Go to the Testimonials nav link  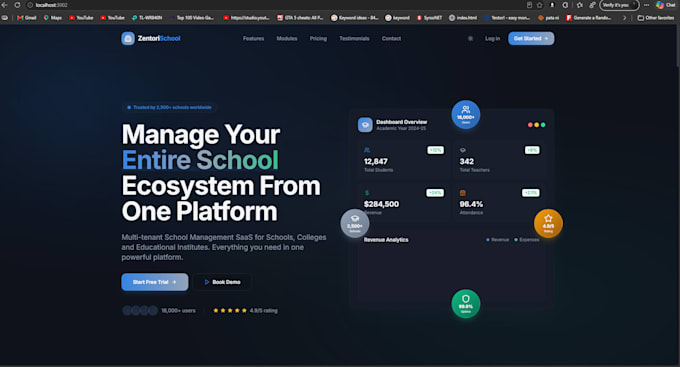pos(354,39)
